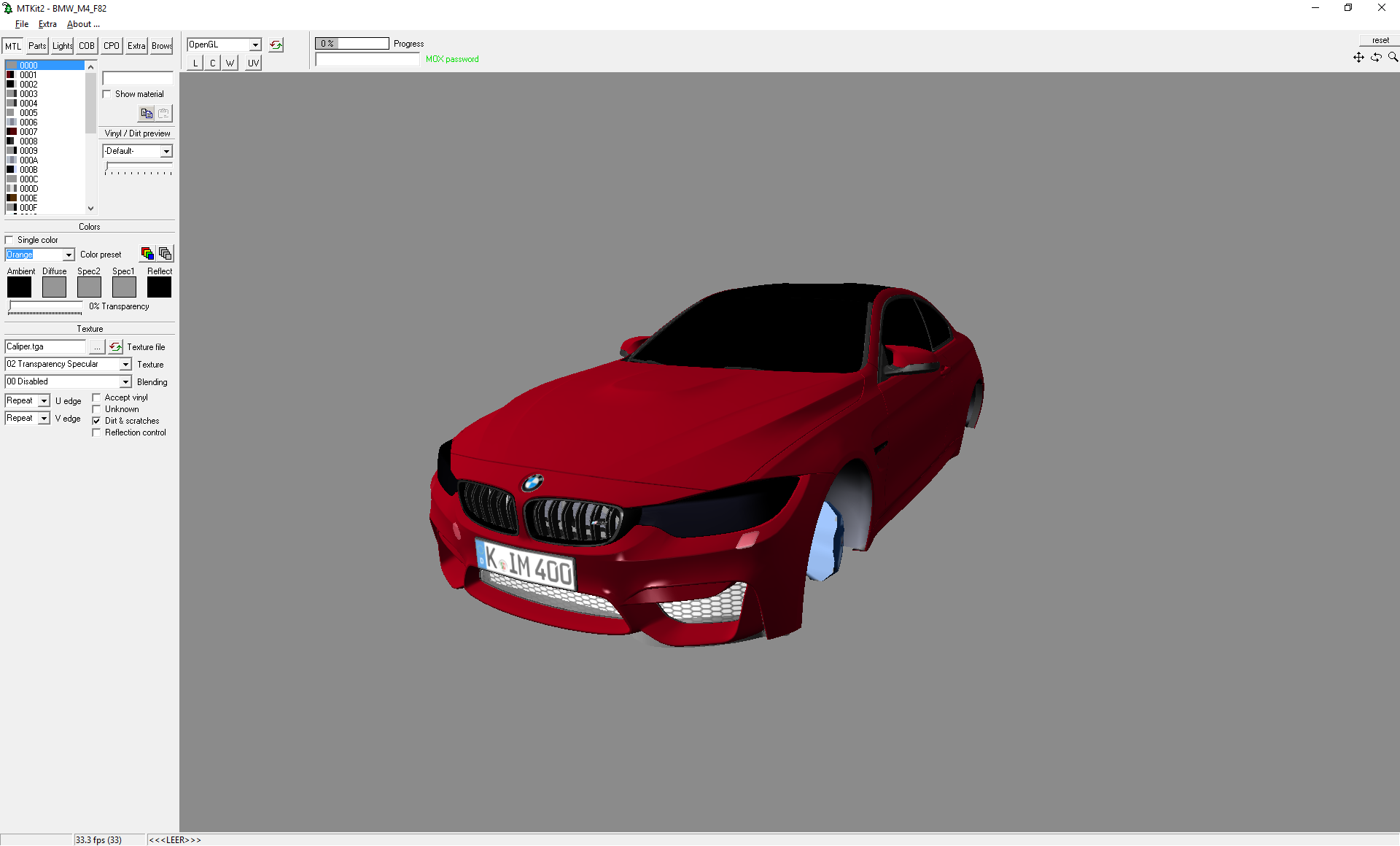This screenshot has width=1400, height=846.
Task: Switch to the Lights tab
Action: pyautogui.click(x=62, y=46)
